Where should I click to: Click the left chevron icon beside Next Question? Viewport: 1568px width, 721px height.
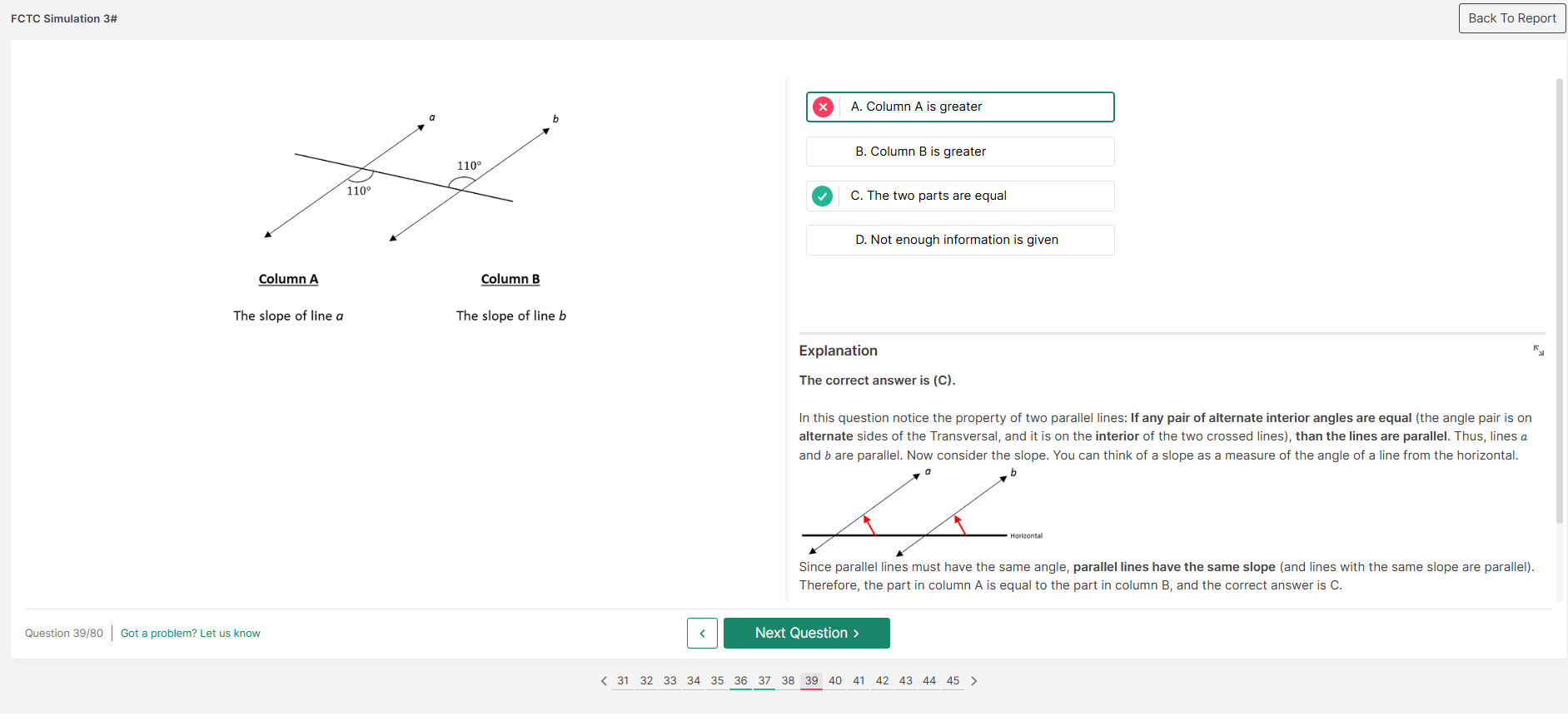(x=702, y=633)
